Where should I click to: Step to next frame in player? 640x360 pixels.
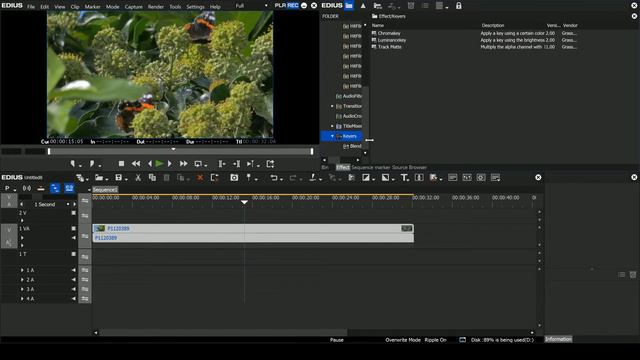point(169,164)
